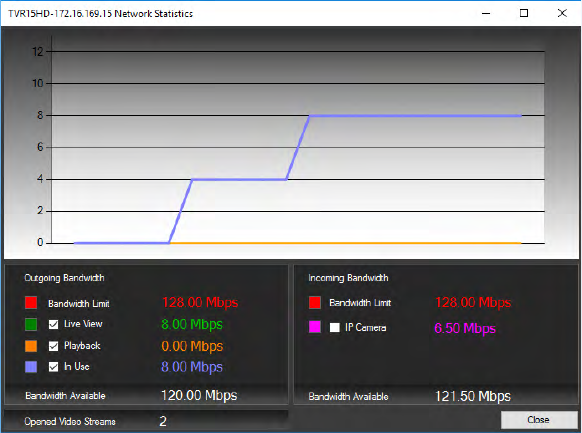Click the 8.00 Mbps Live View value
582x433 pixels.
tap(192, 324)
